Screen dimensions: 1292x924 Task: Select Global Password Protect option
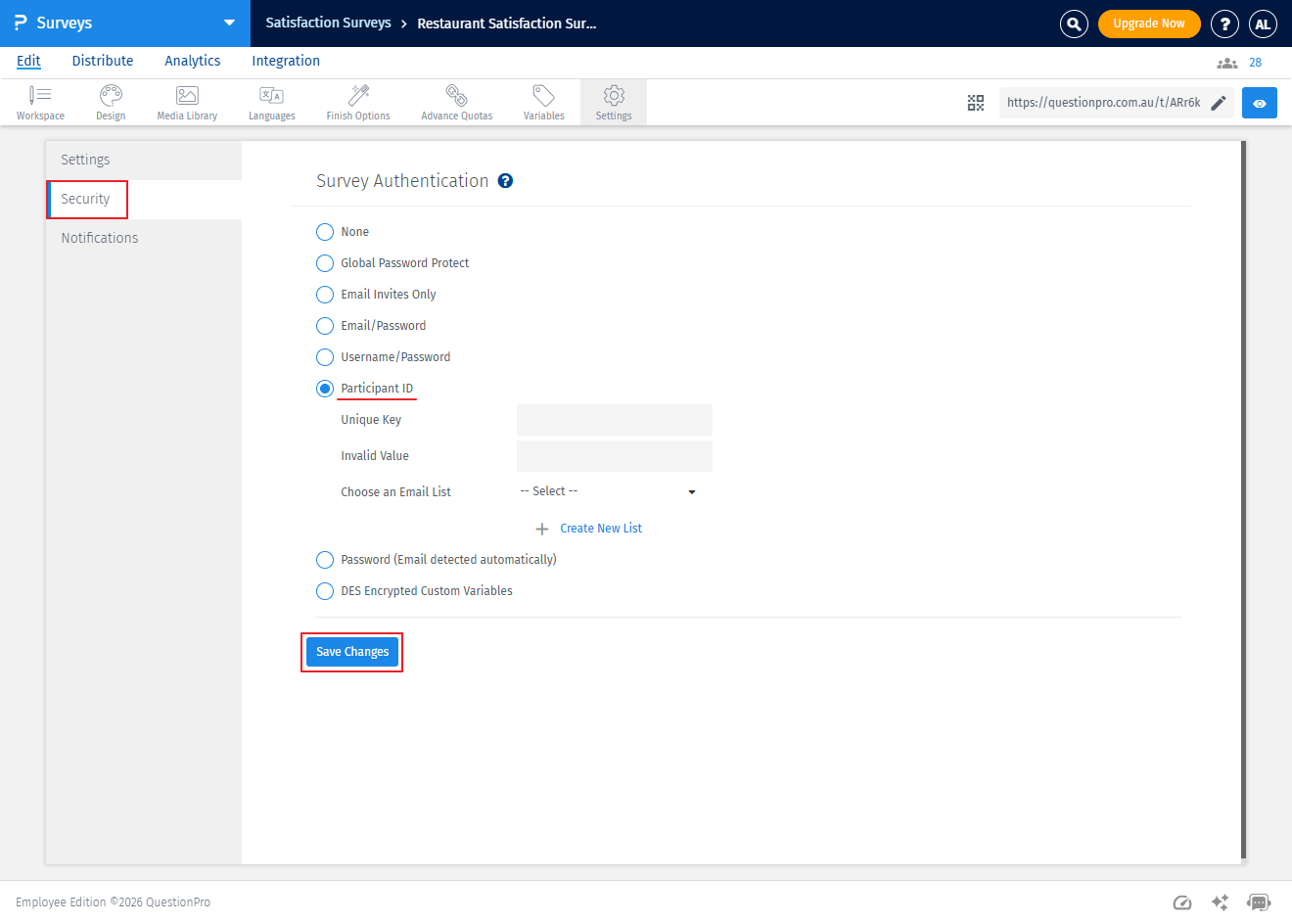325,263
